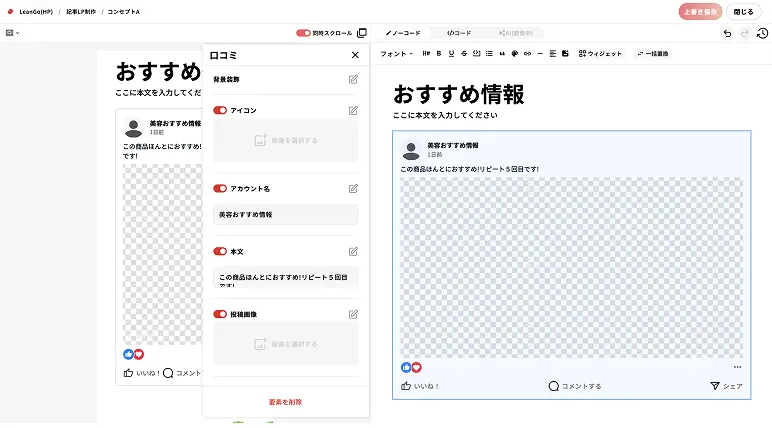Toggle the 同時スクロール switch

click(303, 33)
